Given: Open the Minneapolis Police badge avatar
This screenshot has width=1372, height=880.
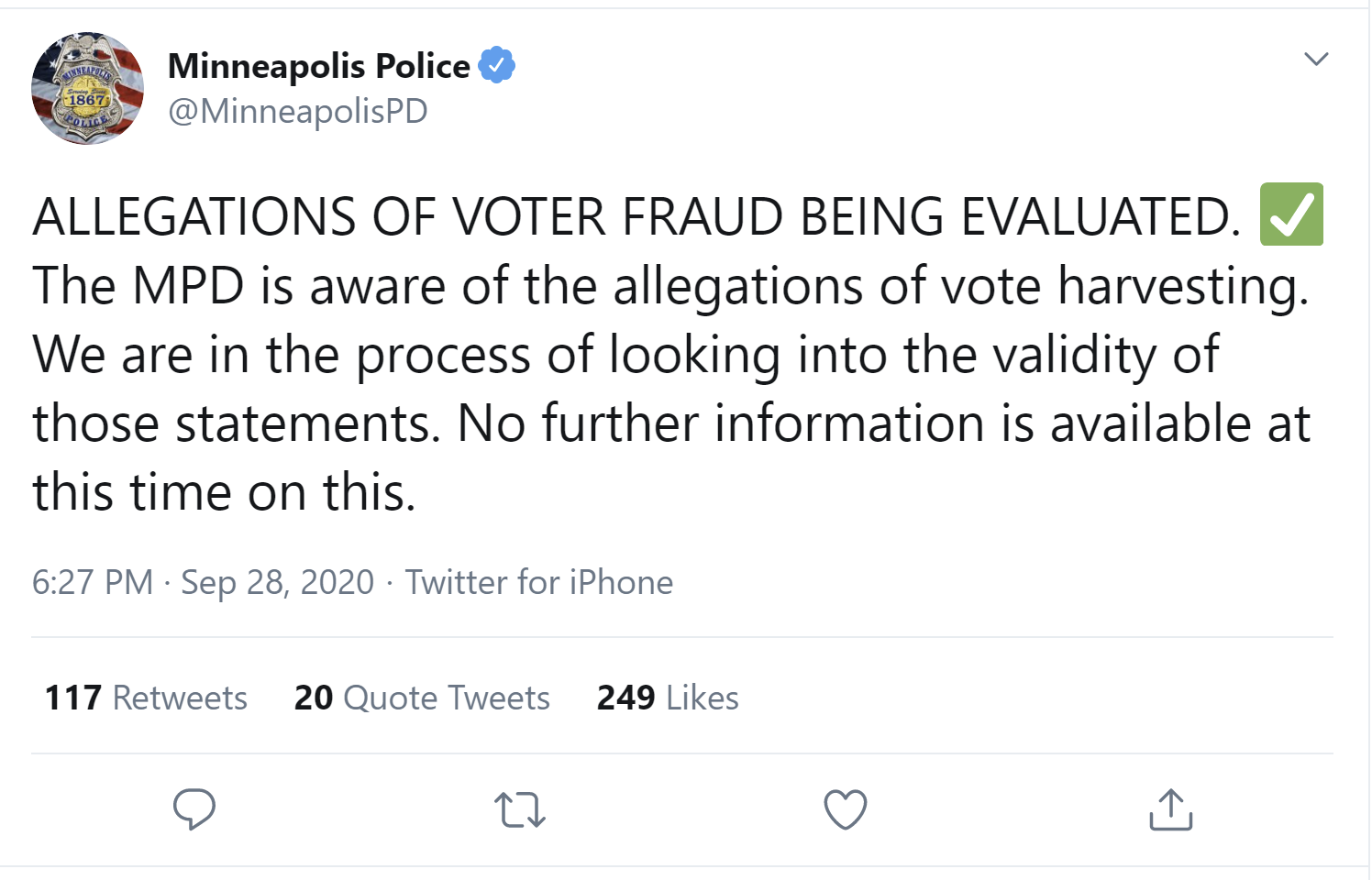Looking at the screenshot, I should (88, 89).
